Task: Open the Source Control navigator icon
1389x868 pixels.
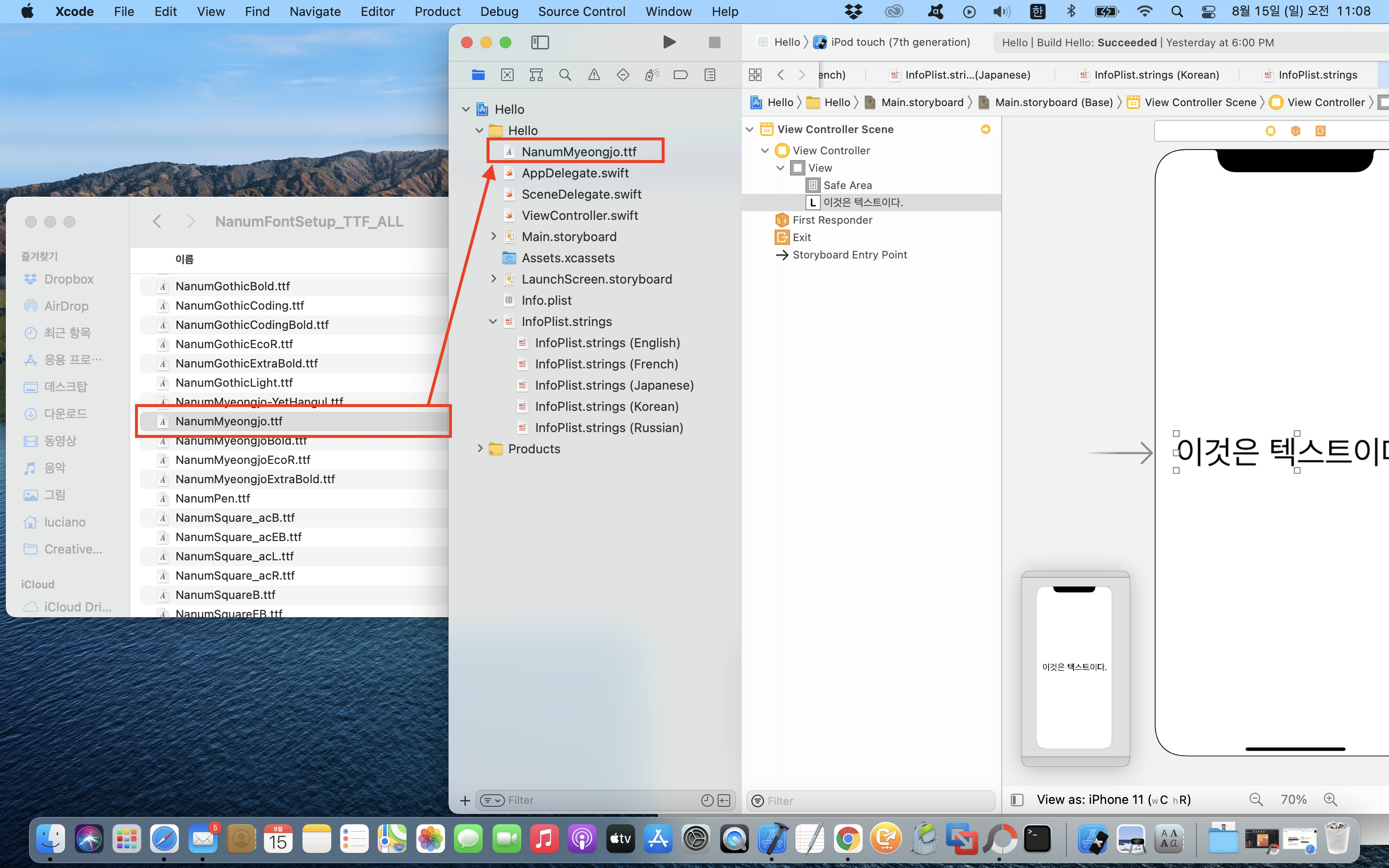Action: coord(507,75)
